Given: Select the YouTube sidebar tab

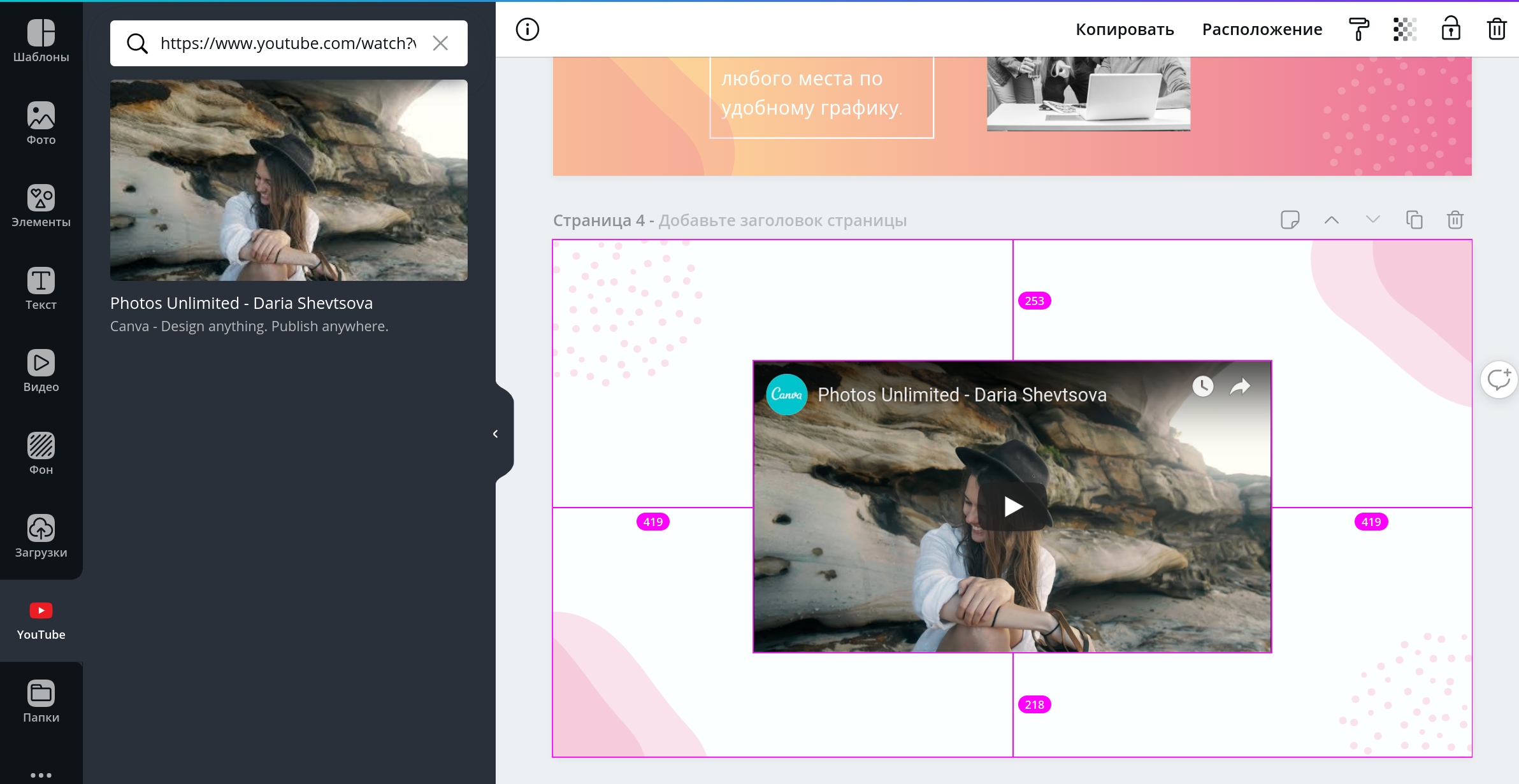Looking at the screenshot, I should click(41, 620).
